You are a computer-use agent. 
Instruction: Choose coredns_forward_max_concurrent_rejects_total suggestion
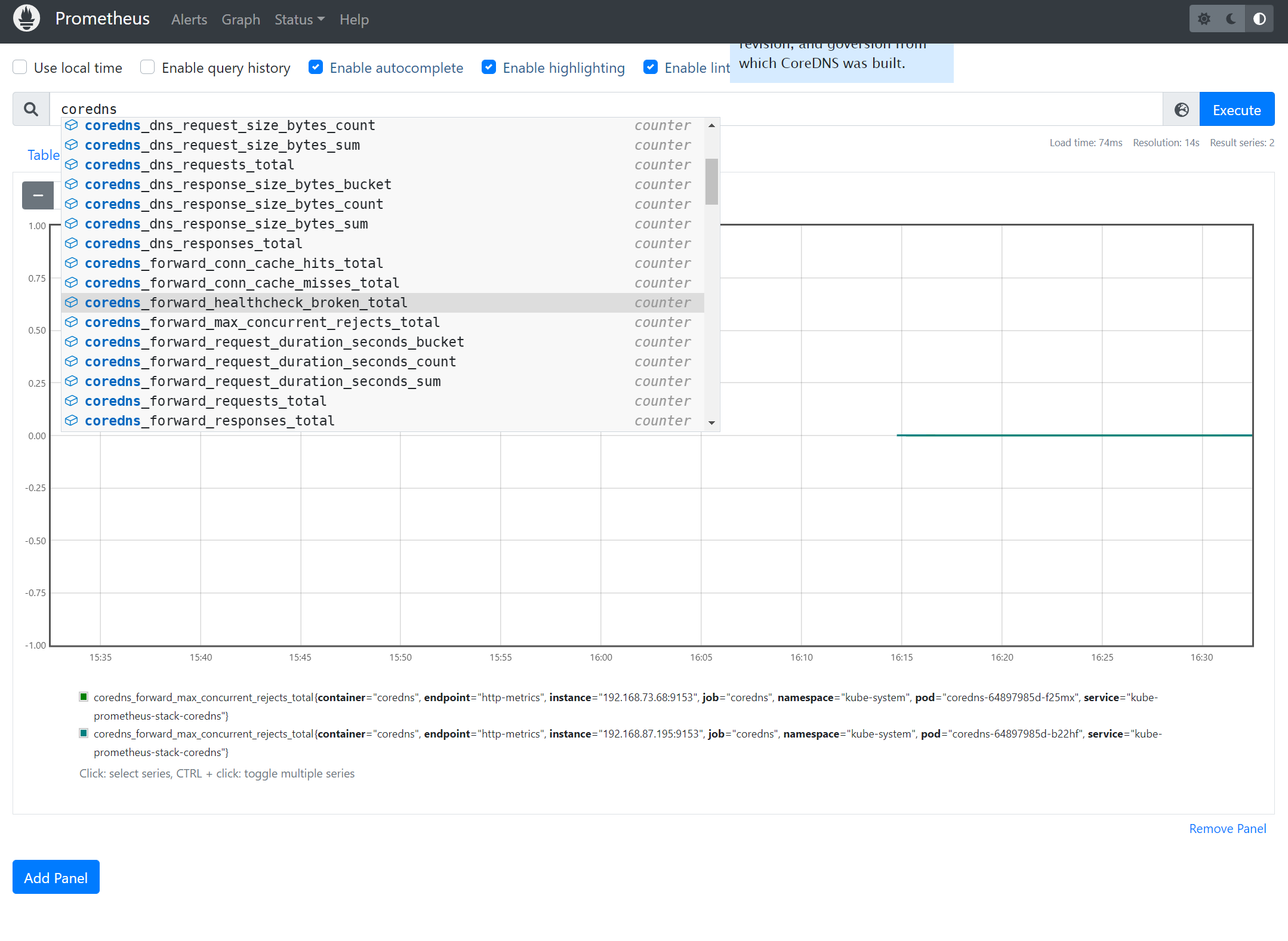tap(383, 322)
